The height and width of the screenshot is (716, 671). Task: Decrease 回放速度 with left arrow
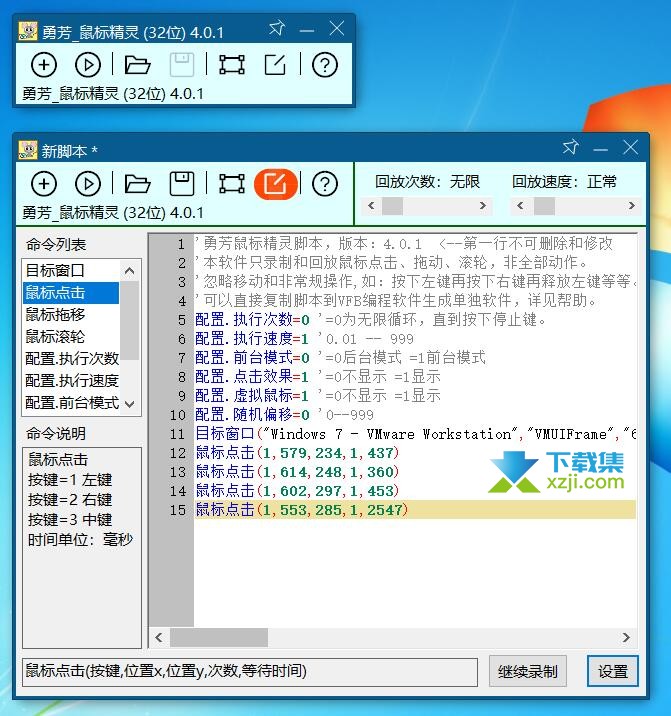(x=520, y=206)
